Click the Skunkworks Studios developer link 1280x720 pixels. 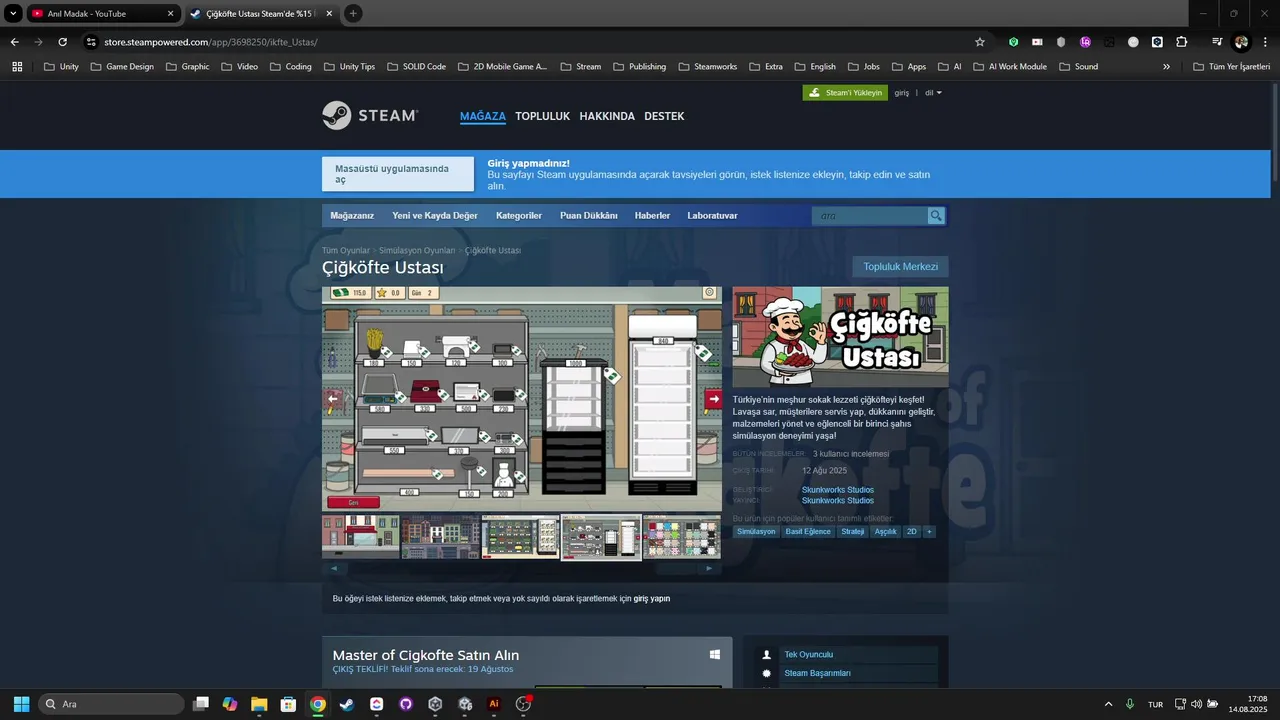click(838, 490)
